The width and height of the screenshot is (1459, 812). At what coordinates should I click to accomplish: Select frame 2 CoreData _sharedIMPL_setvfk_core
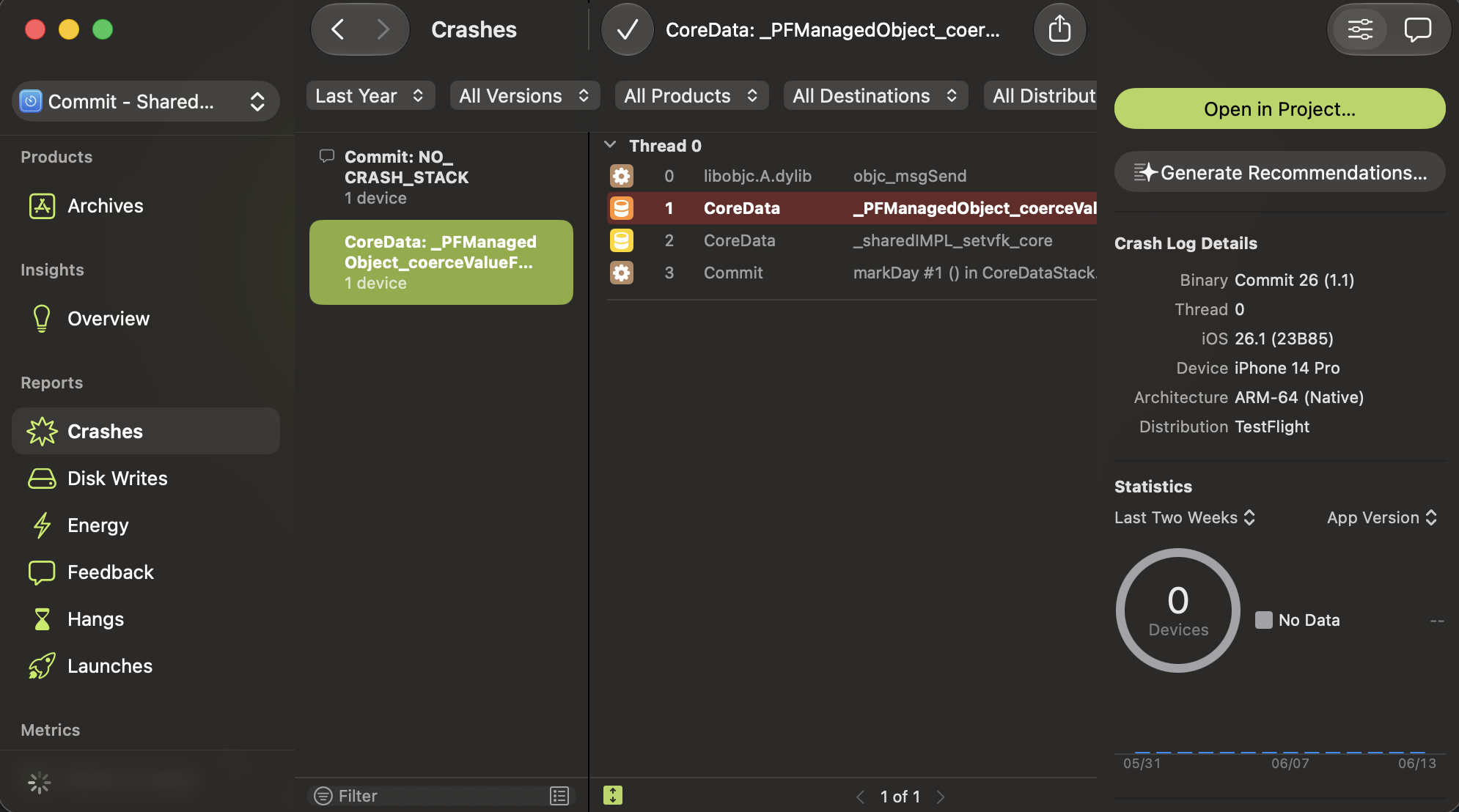852,240
